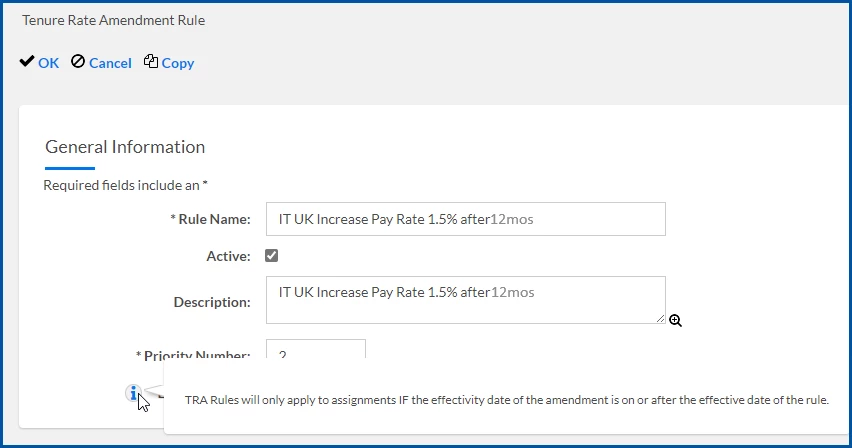Click the Required fields note text
The height and width of the screenshot is (448, 852).
(x=126, y=185)
